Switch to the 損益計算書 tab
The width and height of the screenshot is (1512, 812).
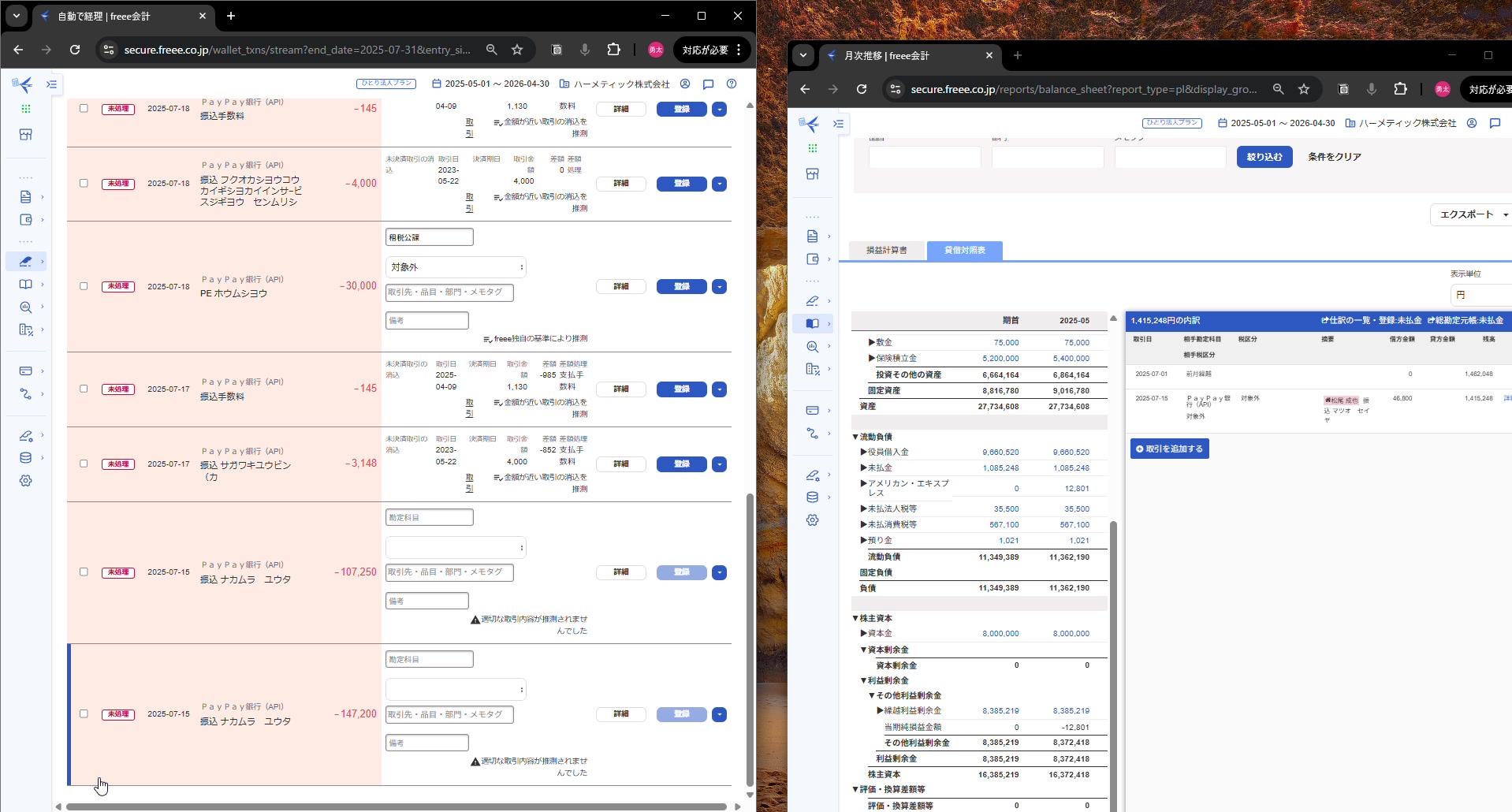[886, 251]
